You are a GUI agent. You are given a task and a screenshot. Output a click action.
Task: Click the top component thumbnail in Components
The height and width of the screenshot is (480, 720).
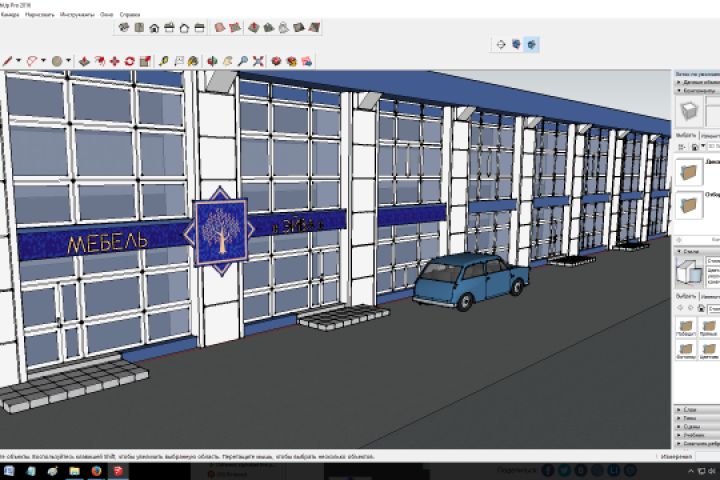[x=688, y=172]
